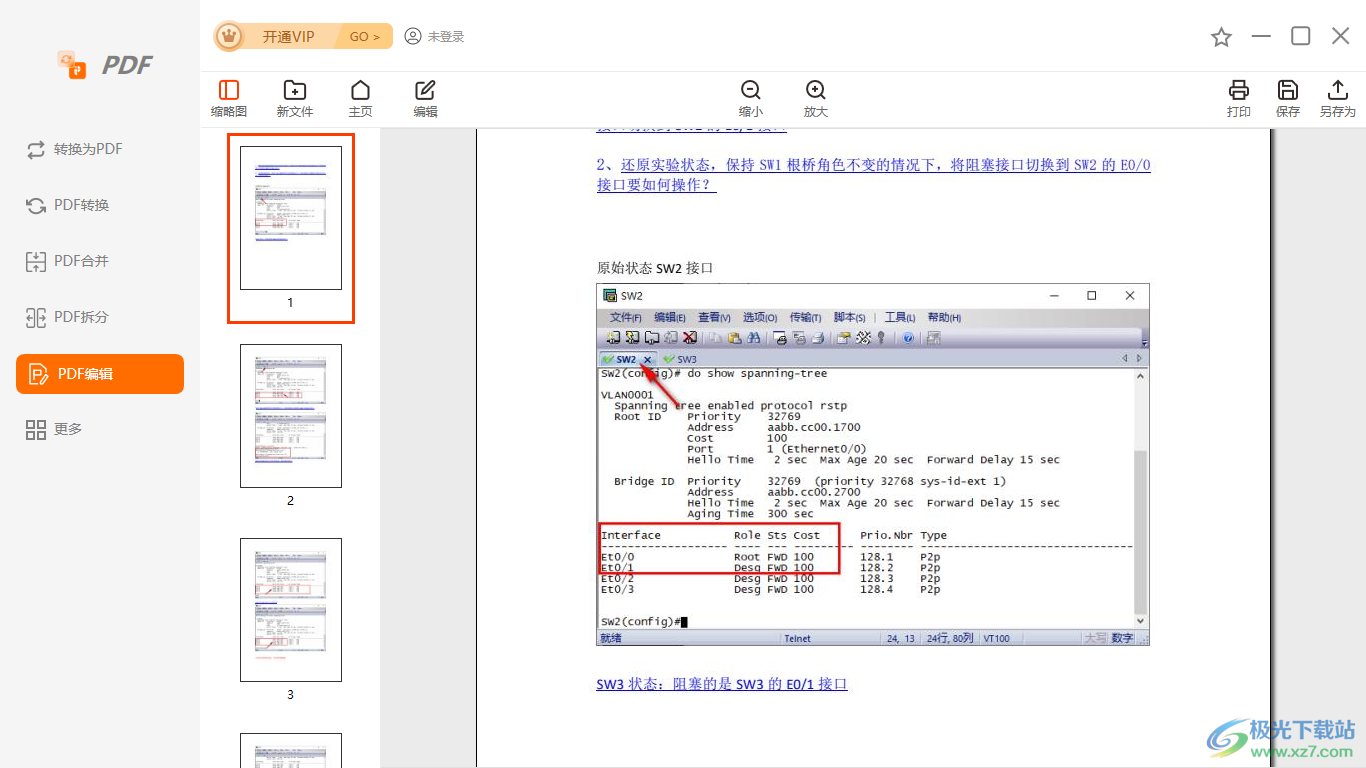Save the document (保存)
This screenshot has height=768, width=1366.
tap(1288, 99)
